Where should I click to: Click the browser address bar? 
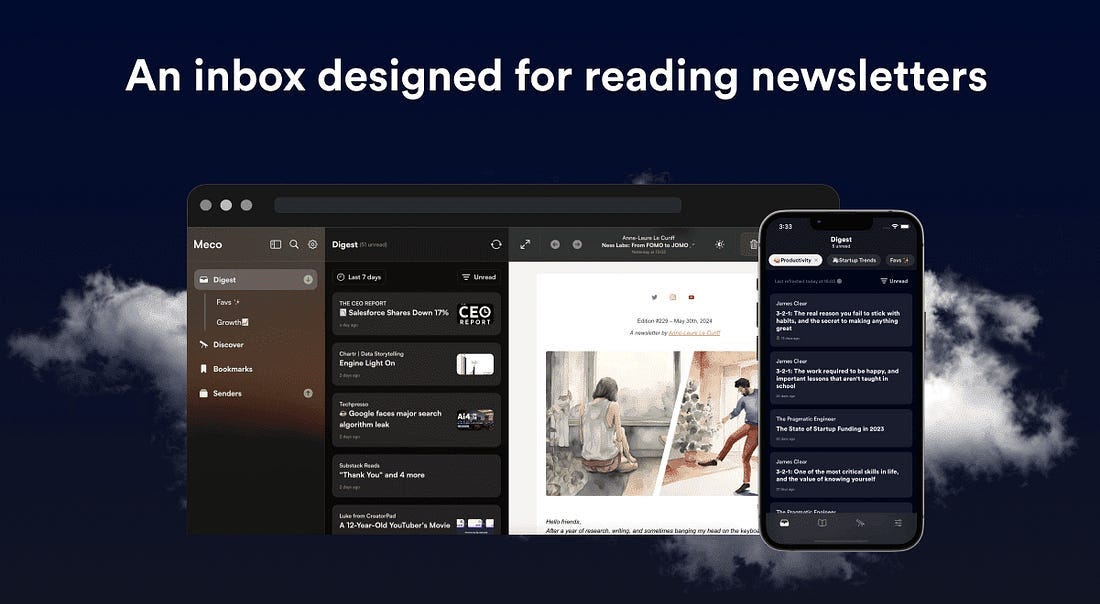[478, 205]
